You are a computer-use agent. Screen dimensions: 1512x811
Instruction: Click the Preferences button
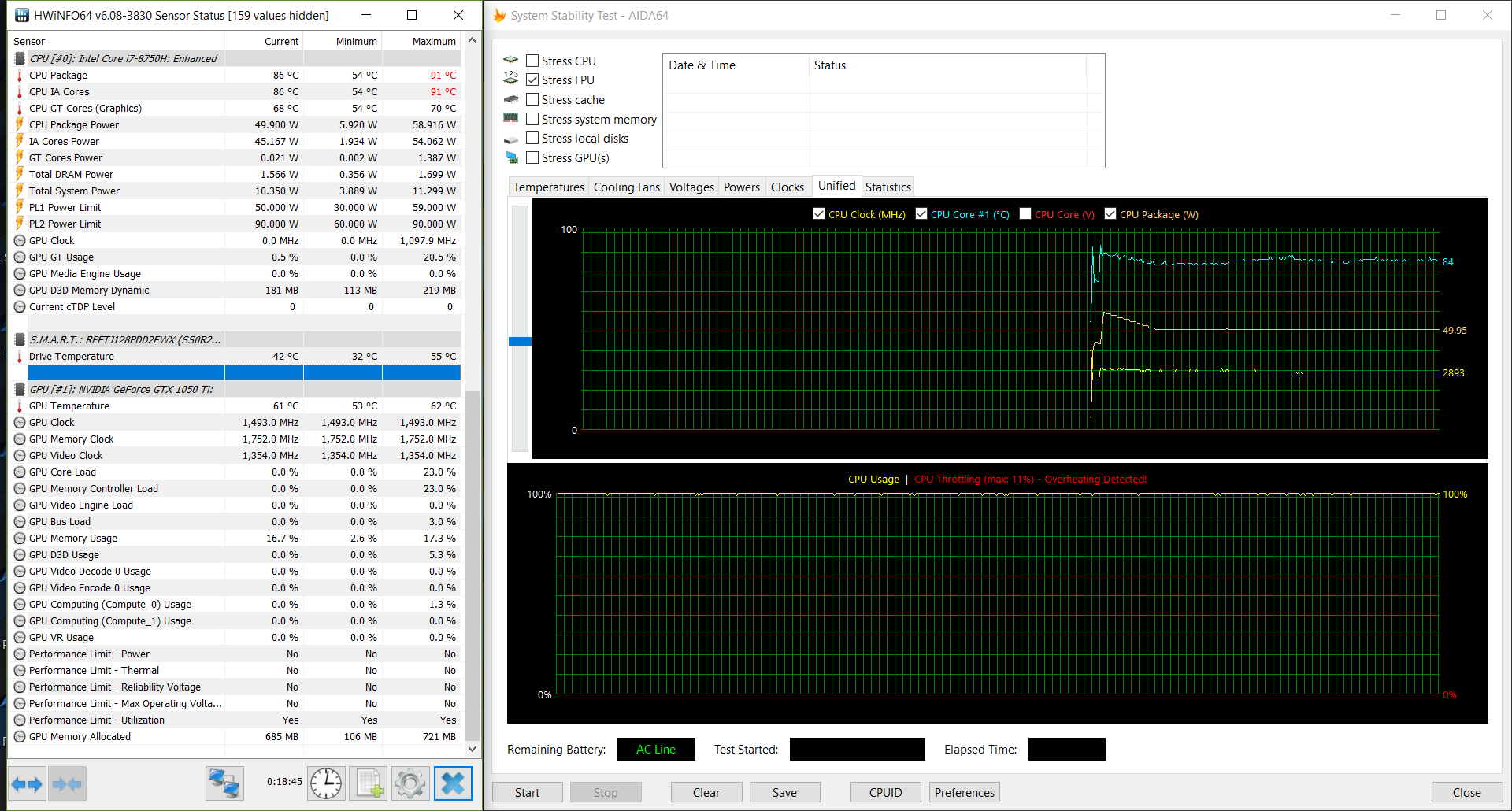(964, 793)
